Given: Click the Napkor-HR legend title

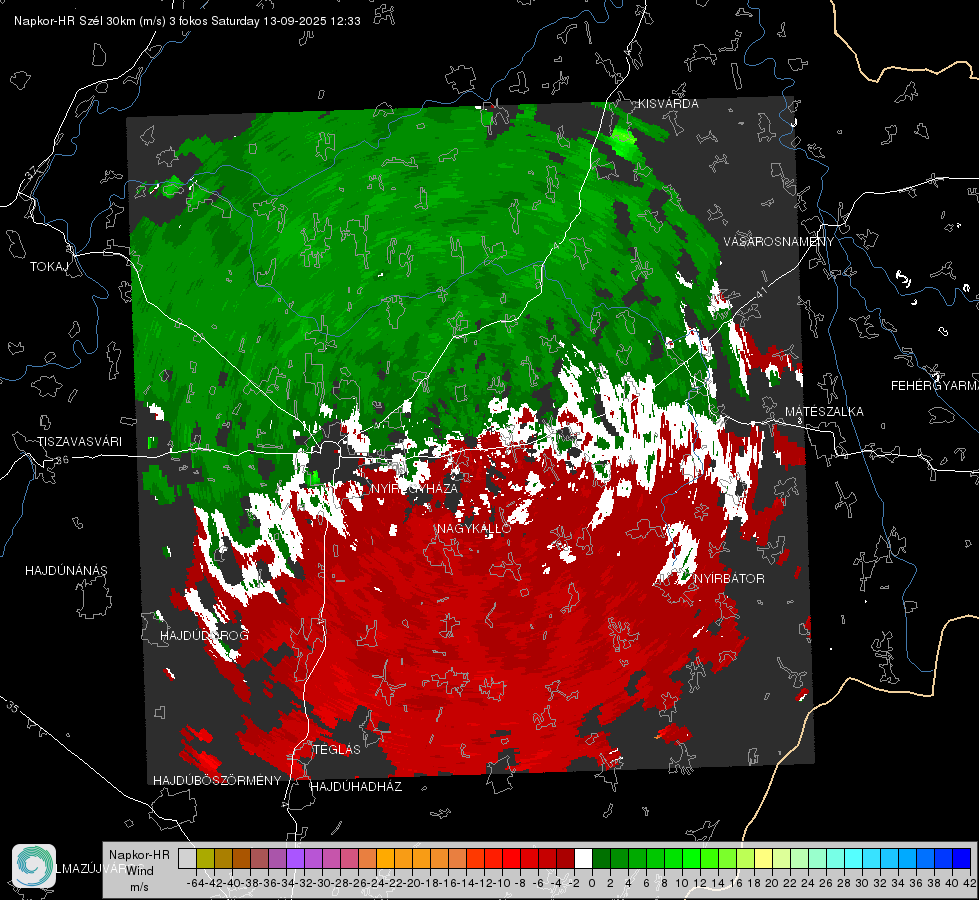Looking at the screenshot, I should tap(139, 855).
